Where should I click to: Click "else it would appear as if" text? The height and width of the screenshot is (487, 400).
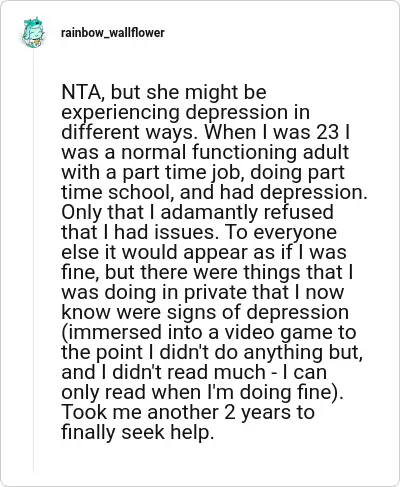(178, 252)
